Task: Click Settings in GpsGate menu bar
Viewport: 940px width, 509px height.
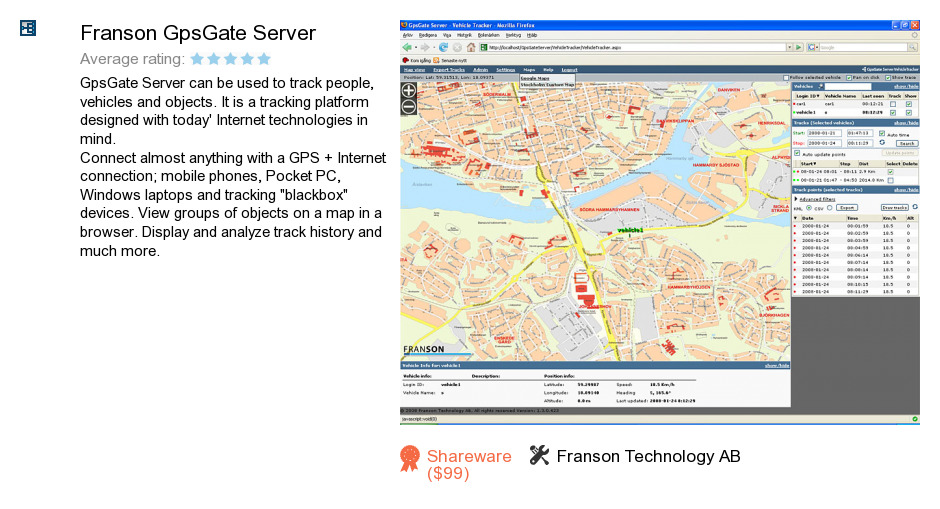Action: pos(505,70)
